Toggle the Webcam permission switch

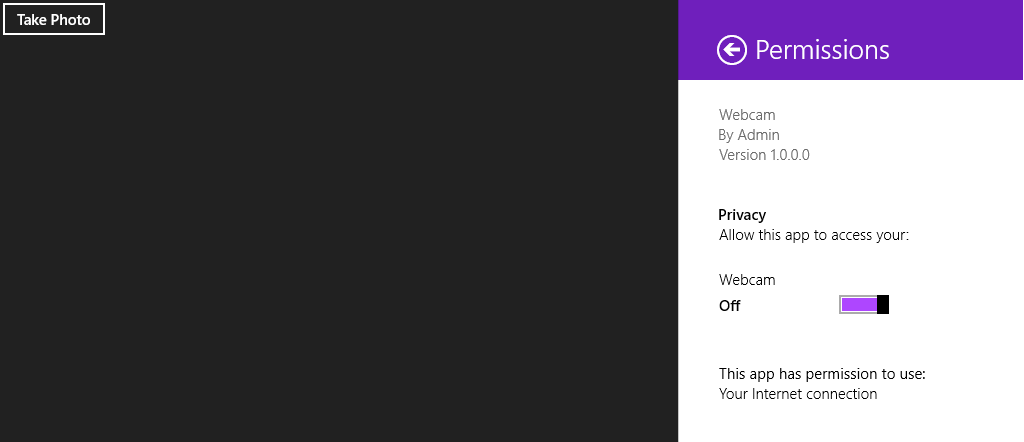(864, 305)
